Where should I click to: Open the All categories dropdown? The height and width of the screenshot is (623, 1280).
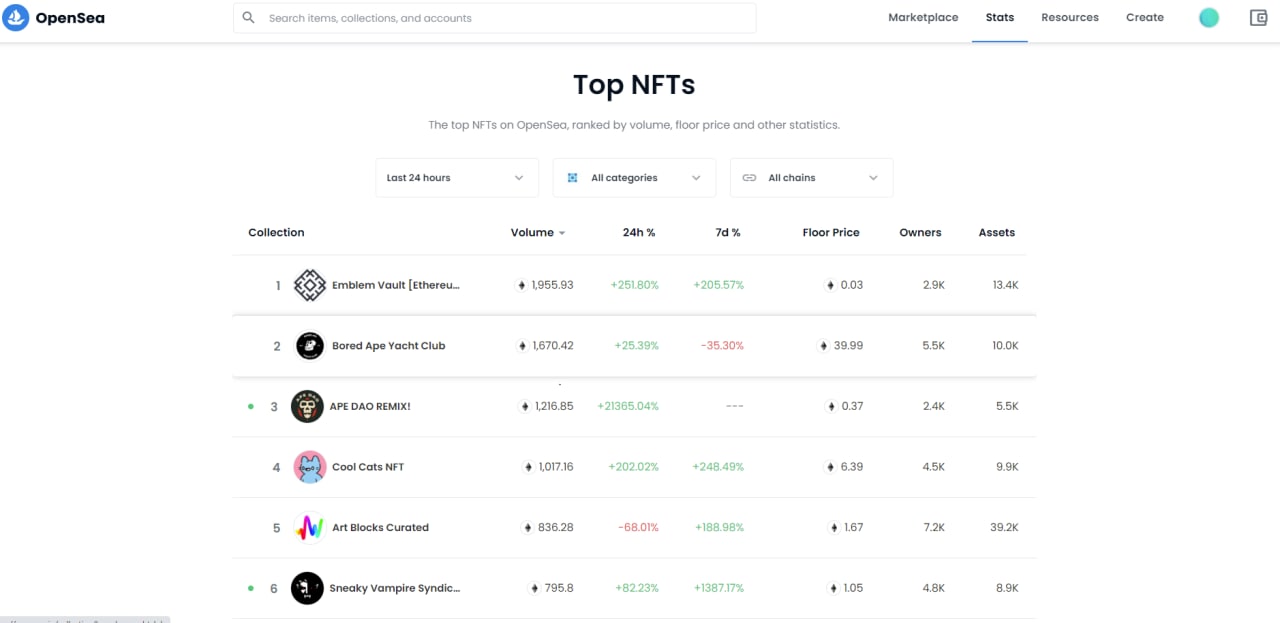634,178
